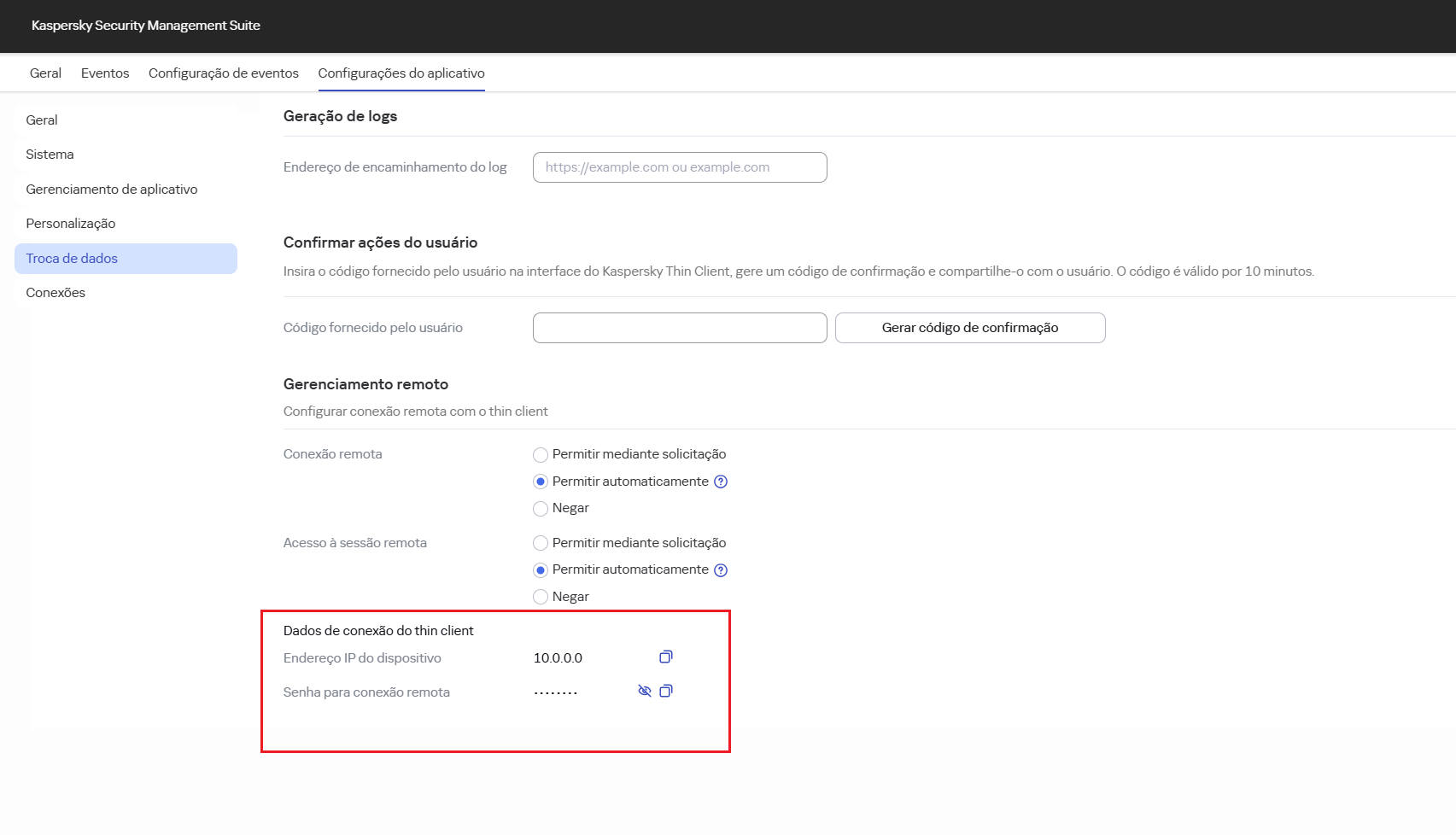Click the log forwarding address field
Image resolution: width=1456 pixels, height=835 pixels.
tap(679, 166)
